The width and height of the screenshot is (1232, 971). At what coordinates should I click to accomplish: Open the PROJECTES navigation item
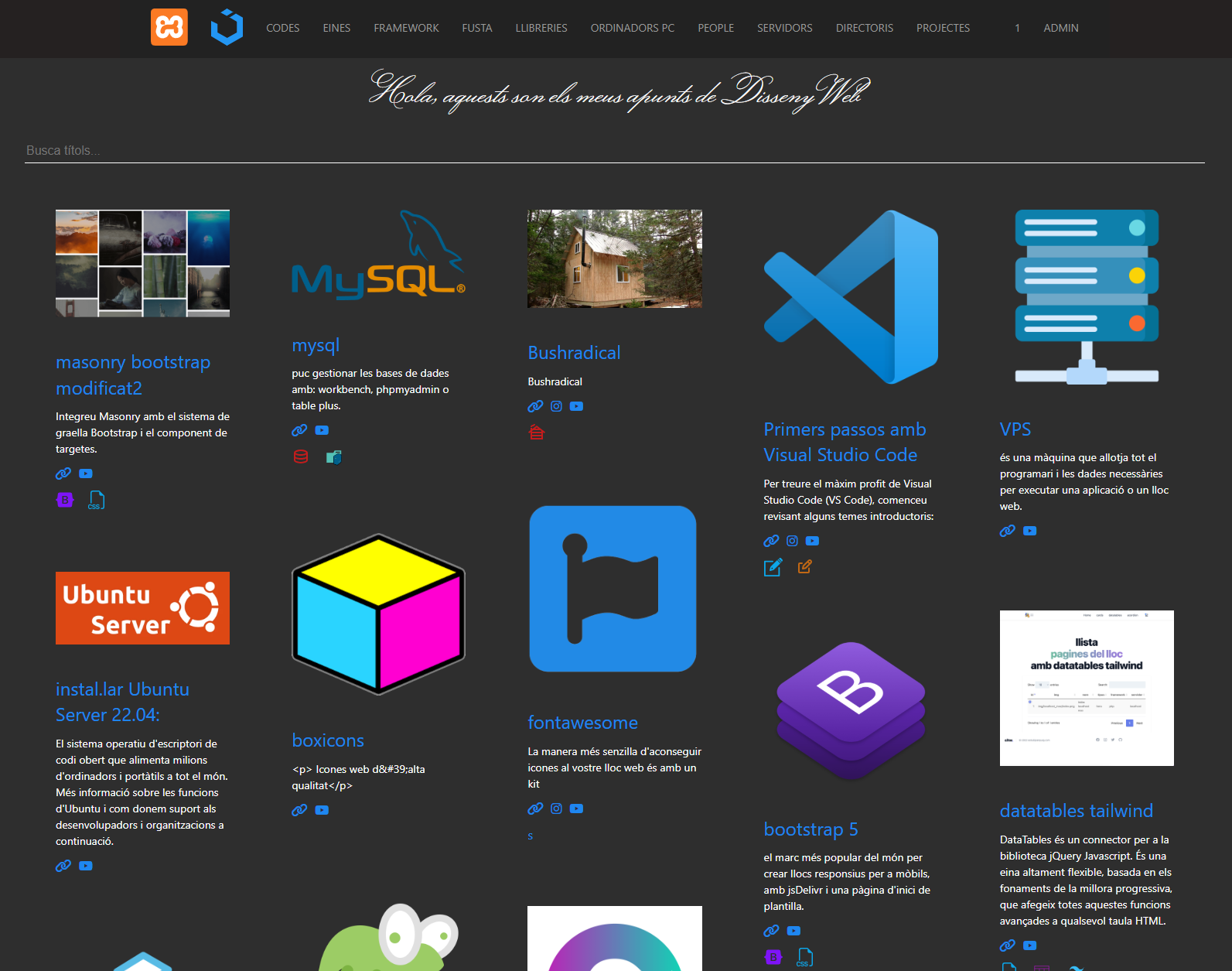pyautogui.click(x=943, y=28)
